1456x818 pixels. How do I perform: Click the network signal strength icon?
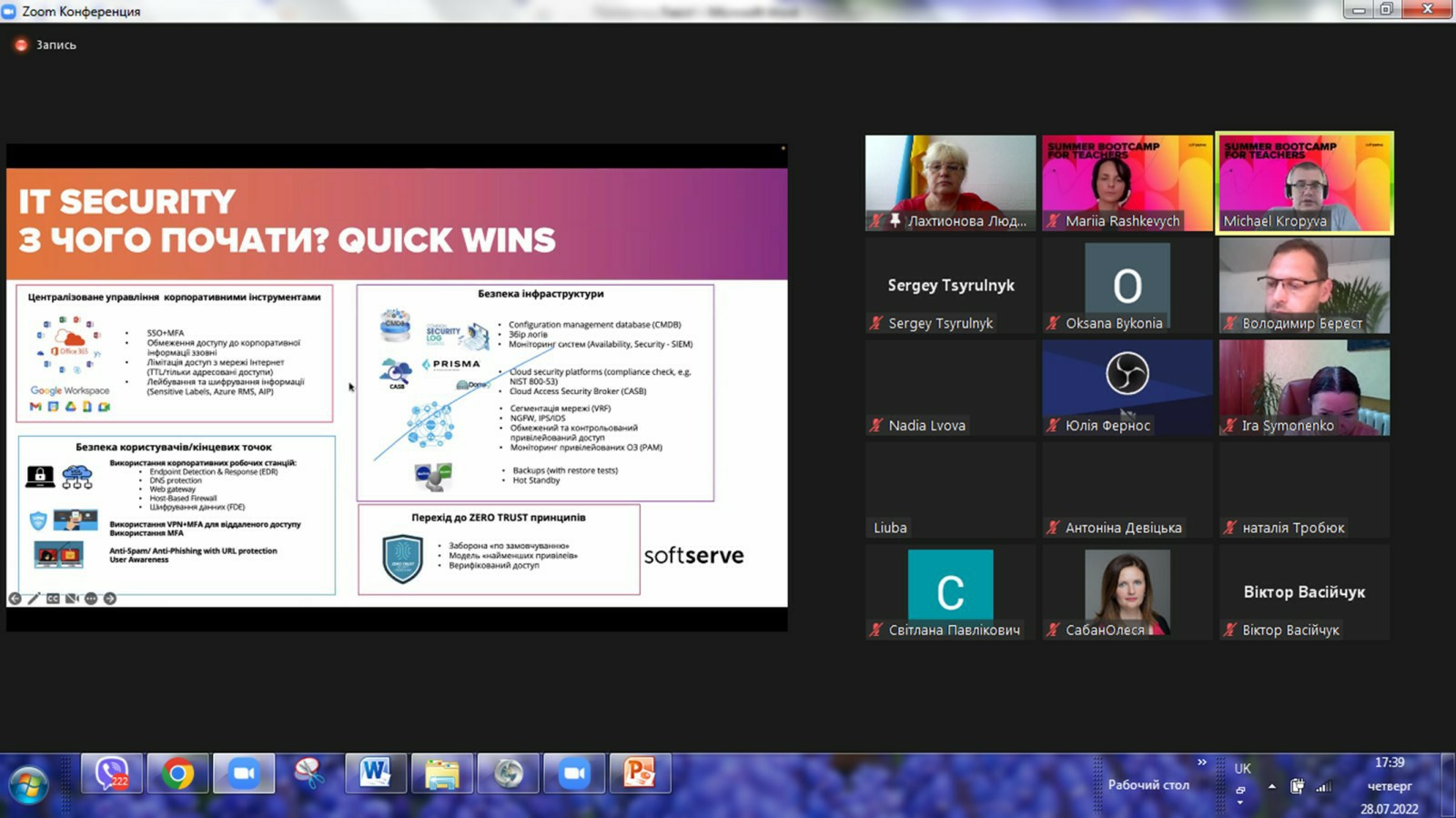click(1324, 786)
